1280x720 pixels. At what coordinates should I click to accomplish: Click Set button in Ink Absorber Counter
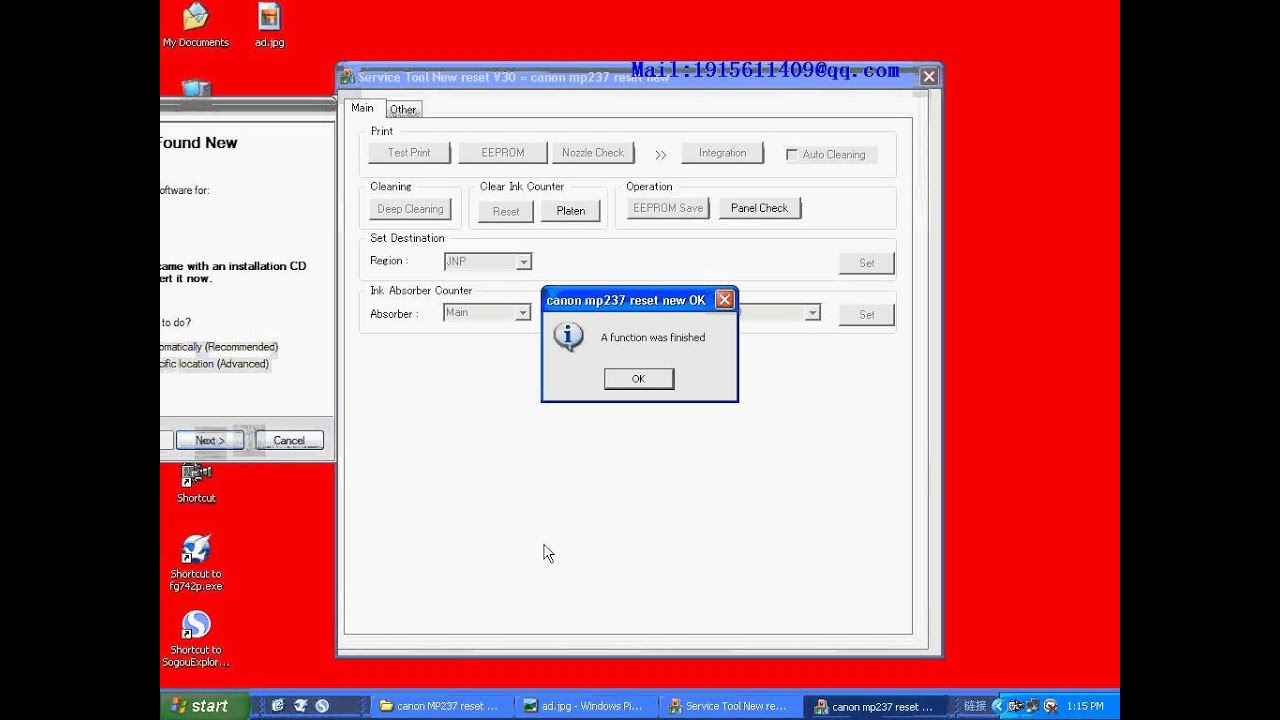click(867, 315)
